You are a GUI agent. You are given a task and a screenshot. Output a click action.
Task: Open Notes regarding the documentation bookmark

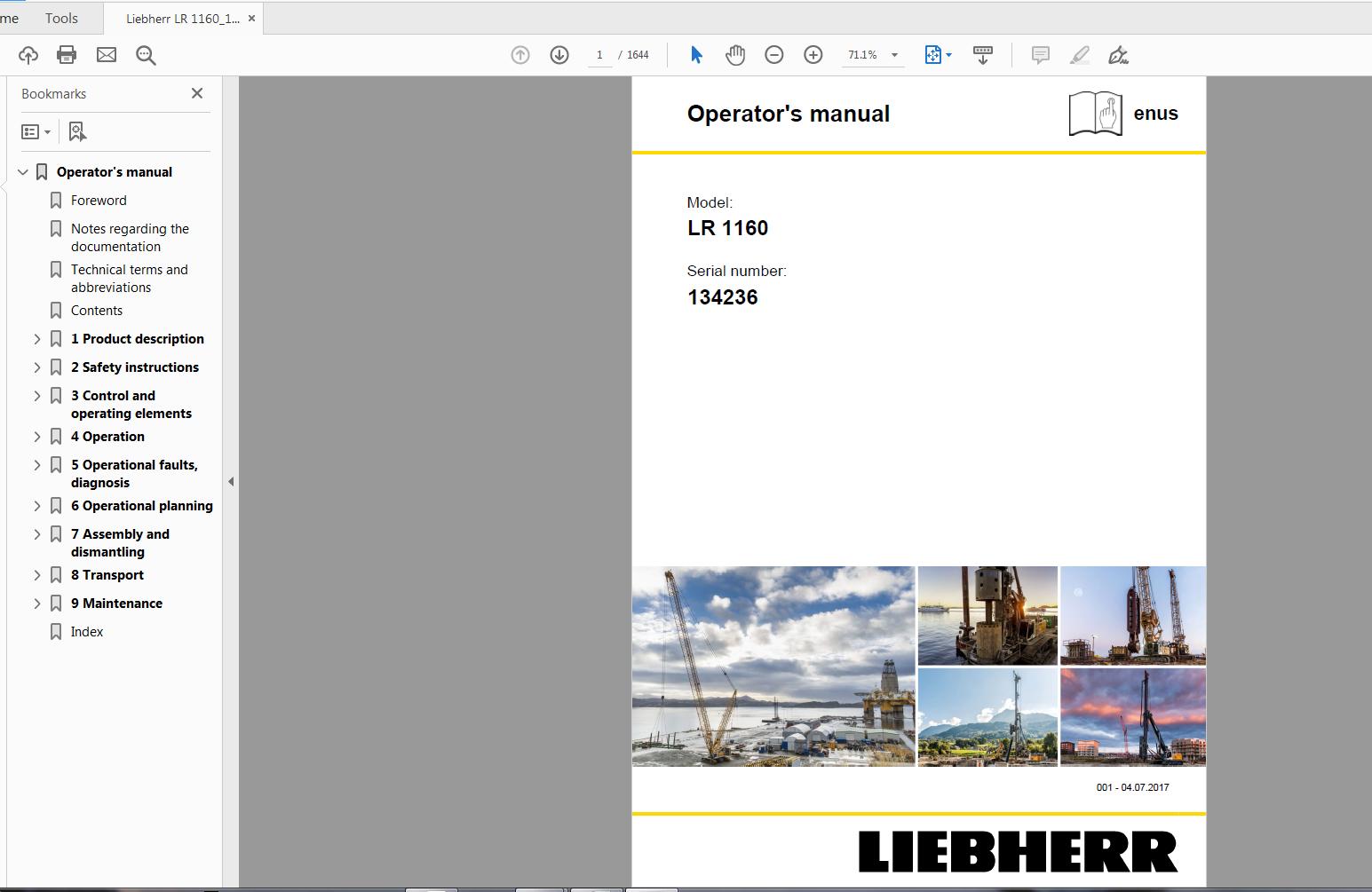tap(130, 238)
